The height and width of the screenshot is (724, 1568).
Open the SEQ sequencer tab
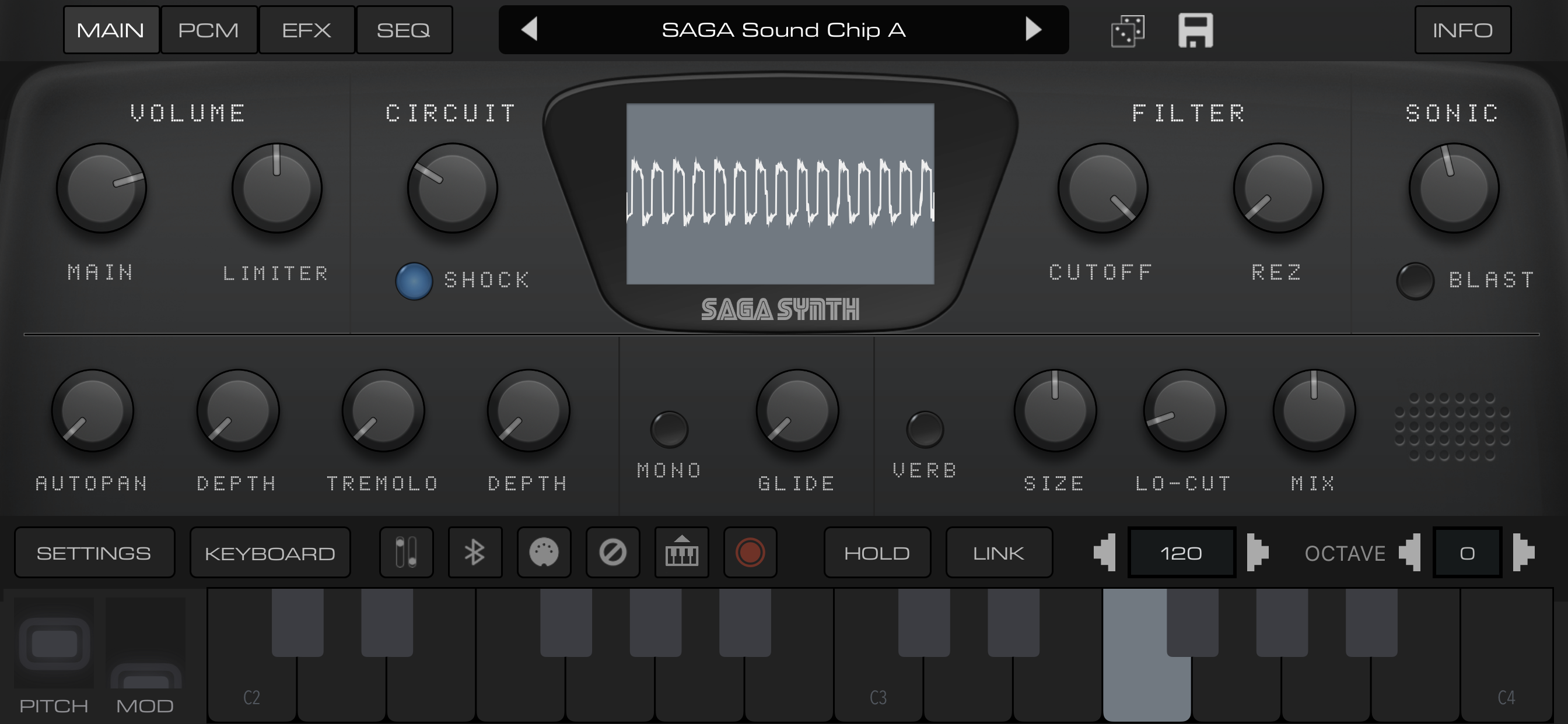[x=404, y=29]
